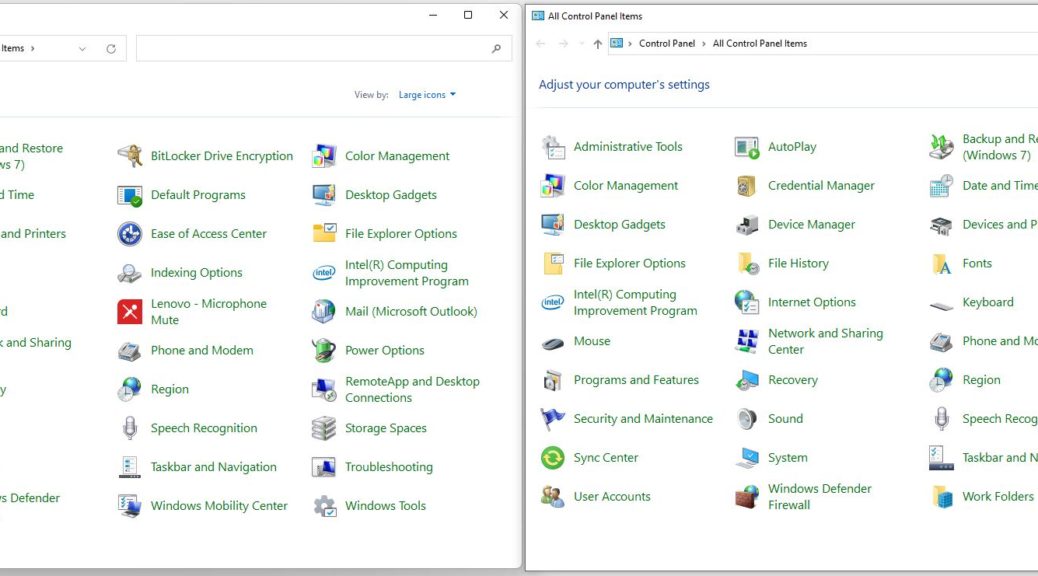Open Ease of Access Center icon
This screenshot has height=576, width=1038.
pos(130,234)
